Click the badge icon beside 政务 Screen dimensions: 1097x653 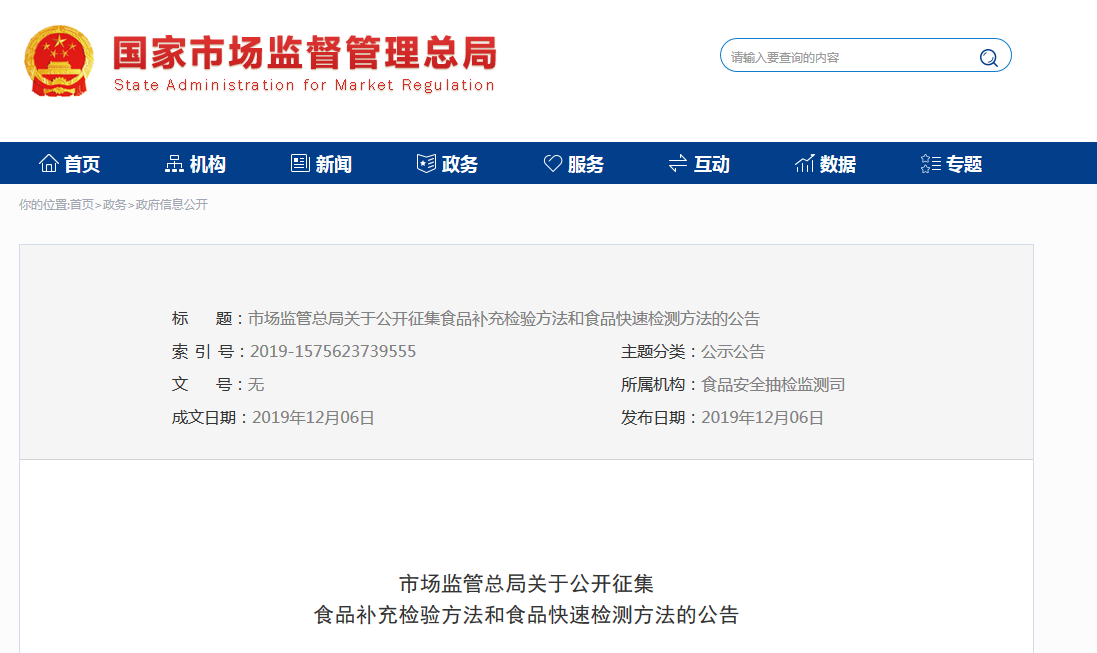(x=426, y=163)
